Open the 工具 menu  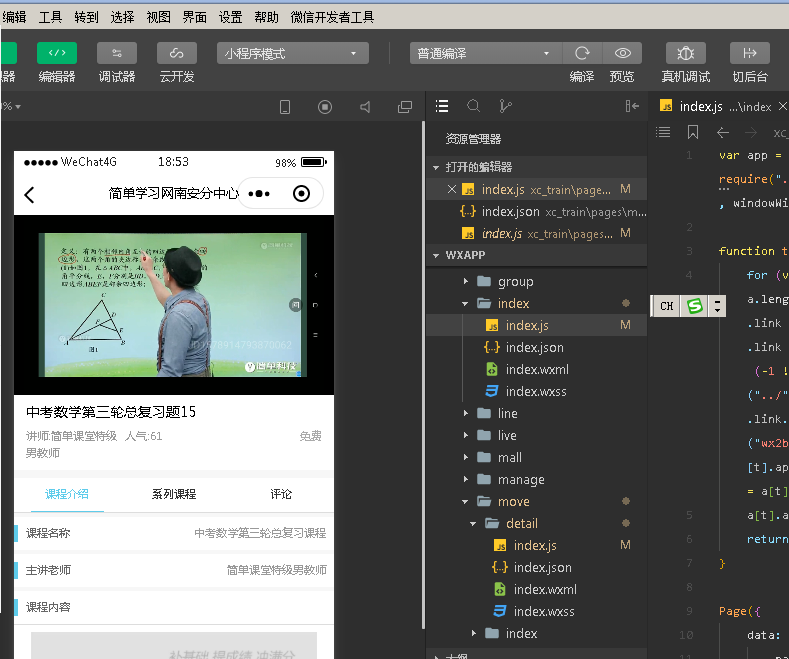(x=50, y=17)
